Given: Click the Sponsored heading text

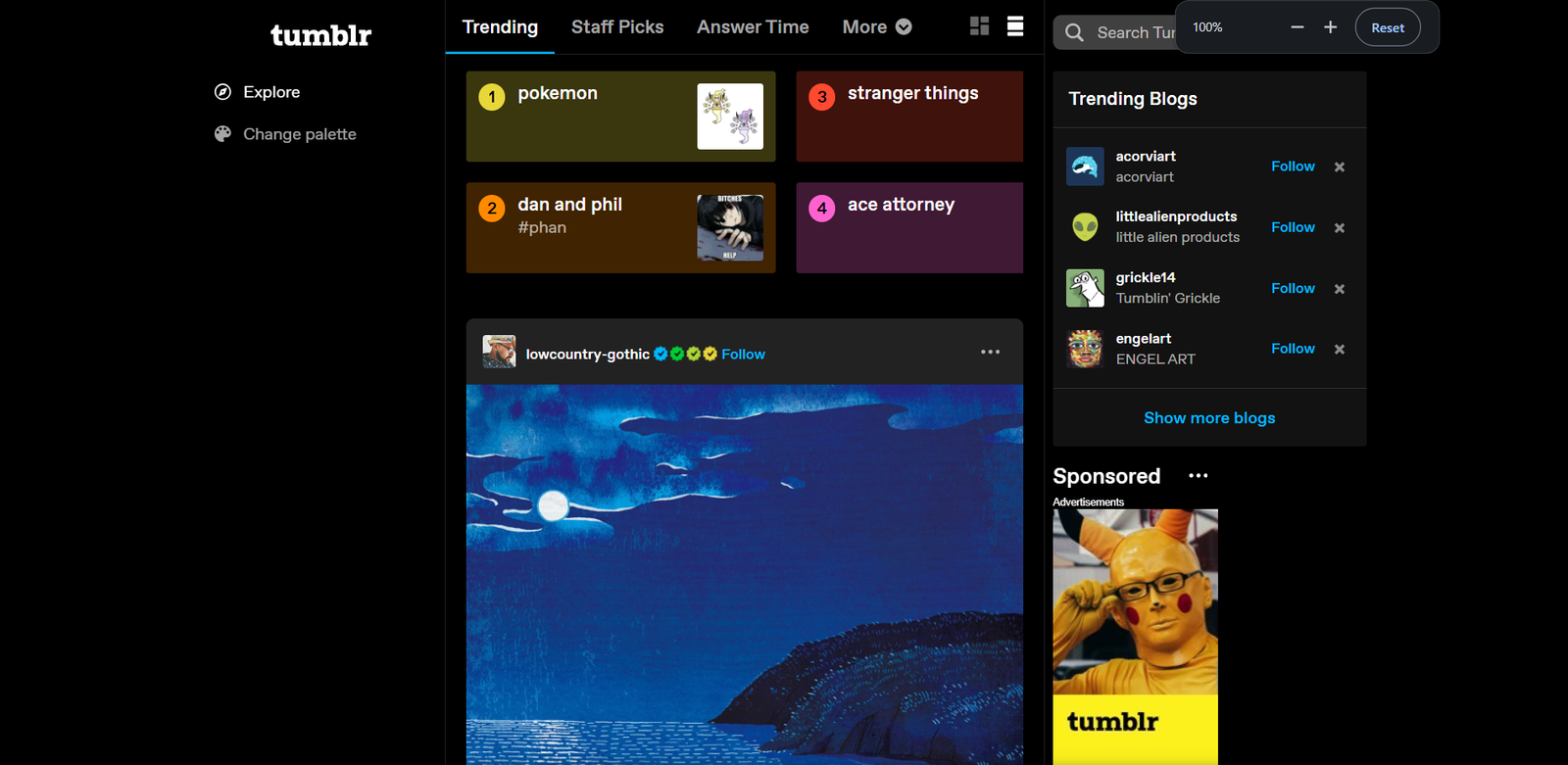Looking at the screenshot, I should pyautogui.click(x=1106, y=476).
